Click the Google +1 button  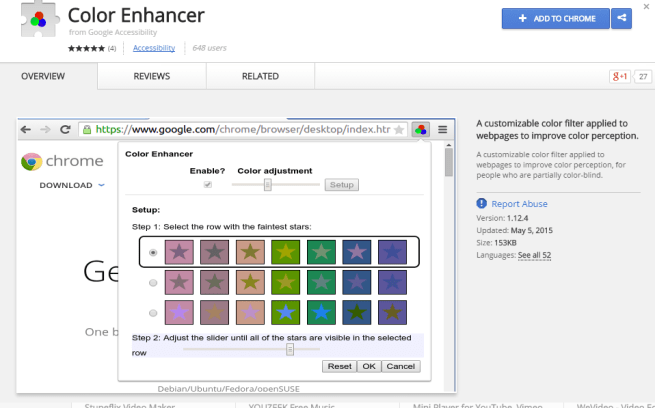tap(618, 76)
